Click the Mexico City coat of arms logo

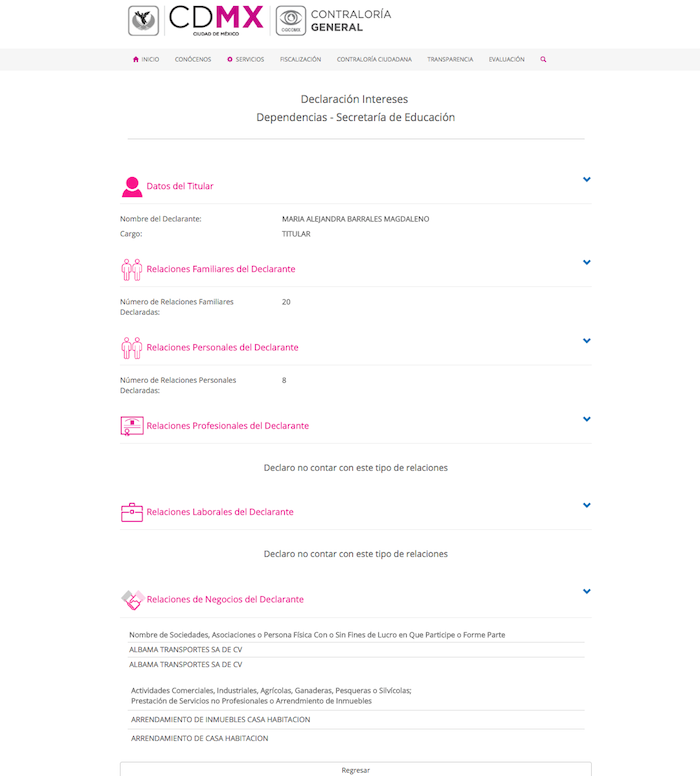(x=143, y=20)
